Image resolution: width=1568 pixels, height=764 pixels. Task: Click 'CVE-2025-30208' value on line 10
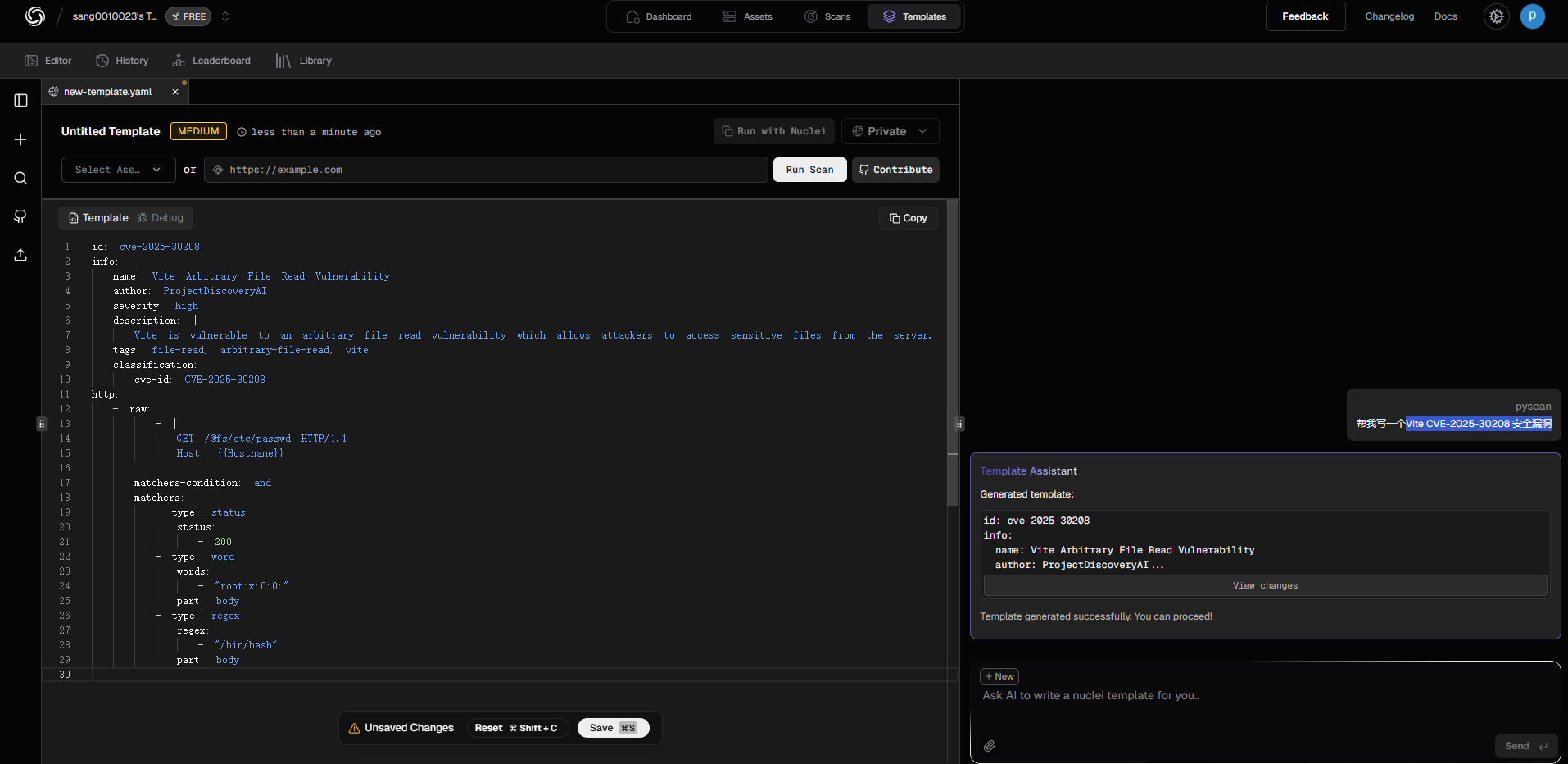224,380
